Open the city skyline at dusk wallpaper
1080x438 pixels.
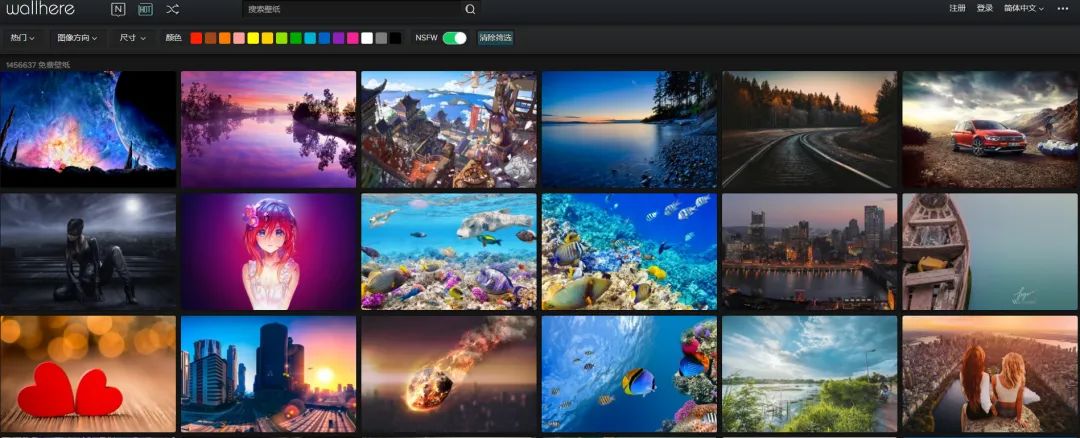(x=810, y=252)
